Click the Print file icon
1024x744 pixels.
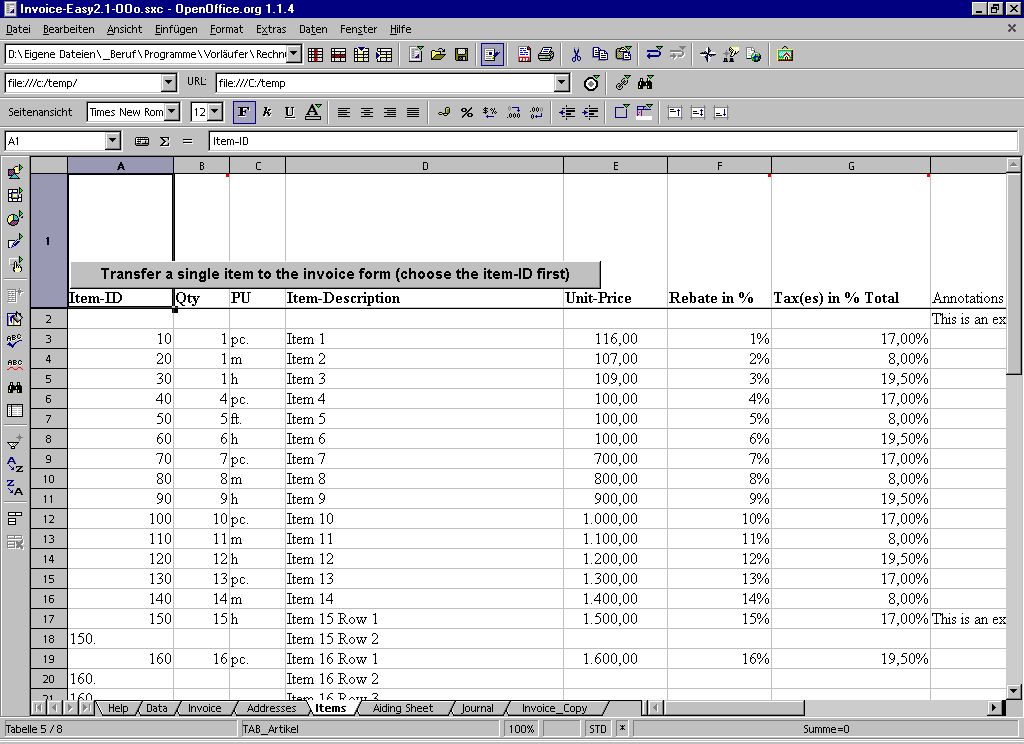546,54
